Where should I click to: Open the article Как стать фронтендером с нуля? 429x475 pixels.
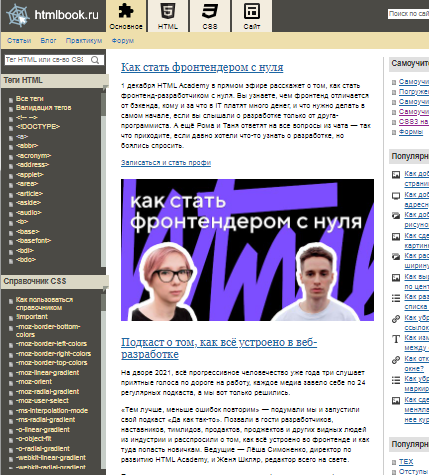[202, 67]
